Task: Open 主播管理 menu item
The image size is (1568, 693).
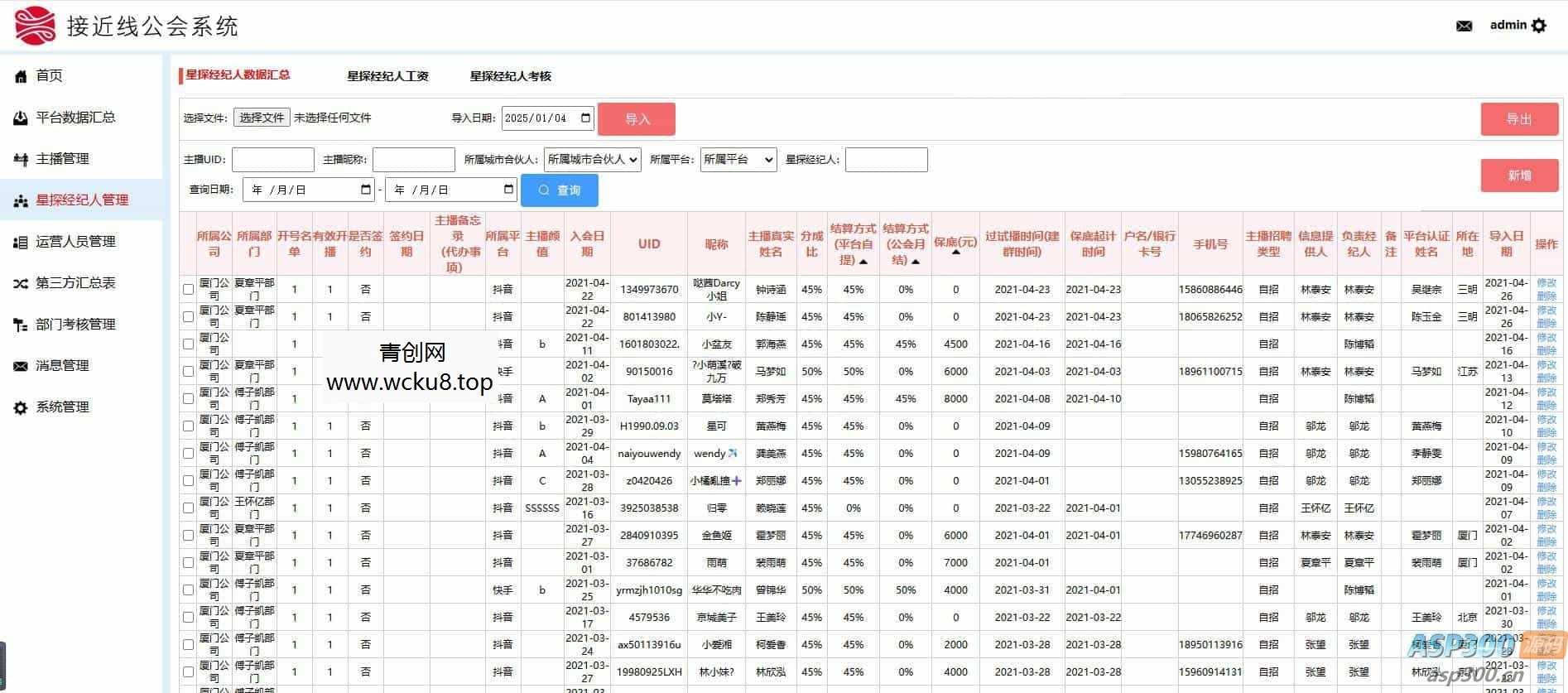Action: tap(62, 159)
